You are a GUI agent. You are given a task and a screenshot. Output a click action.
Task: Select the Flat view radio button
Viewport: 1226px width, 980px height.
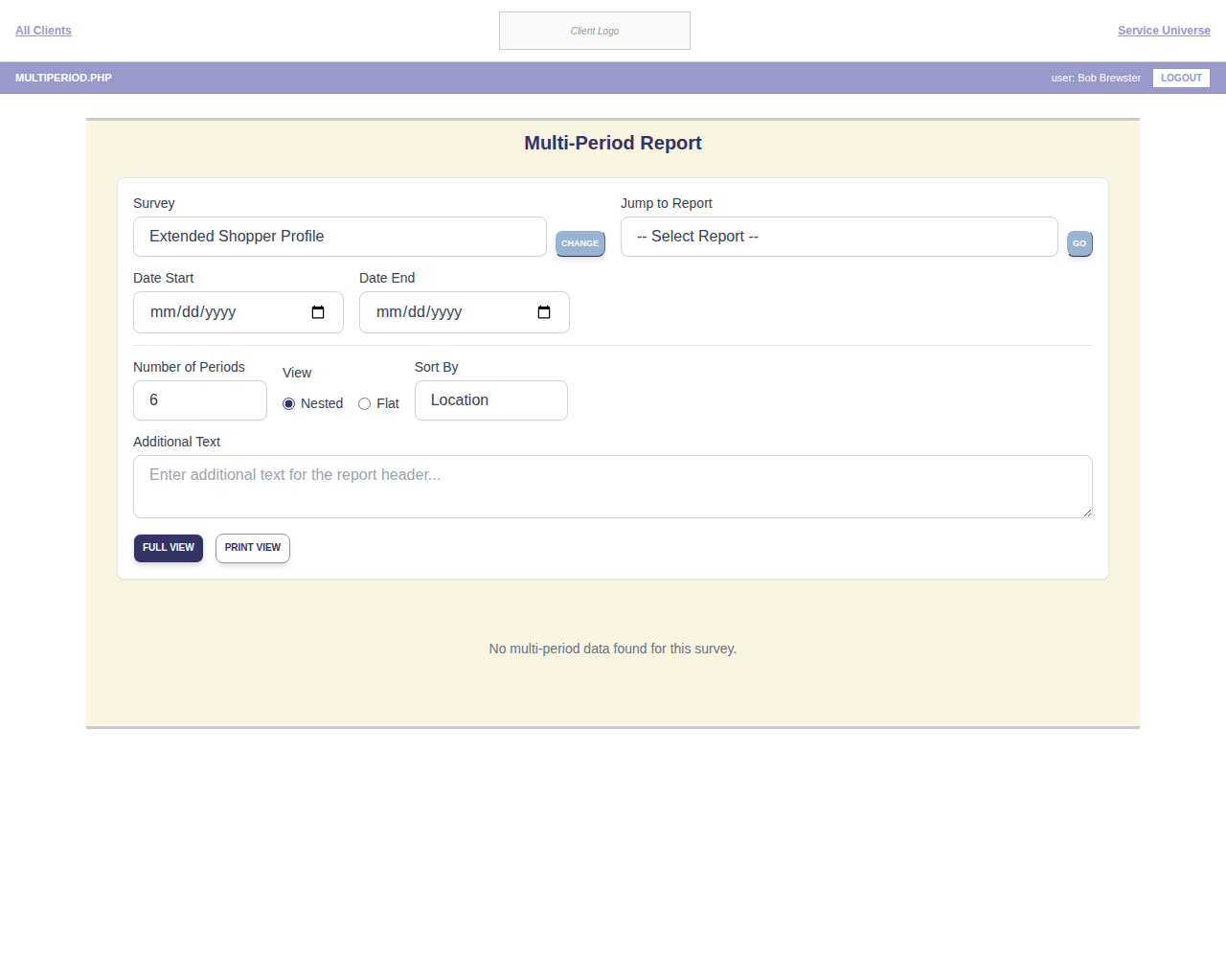pyautogui.click(x=364, y=404)
